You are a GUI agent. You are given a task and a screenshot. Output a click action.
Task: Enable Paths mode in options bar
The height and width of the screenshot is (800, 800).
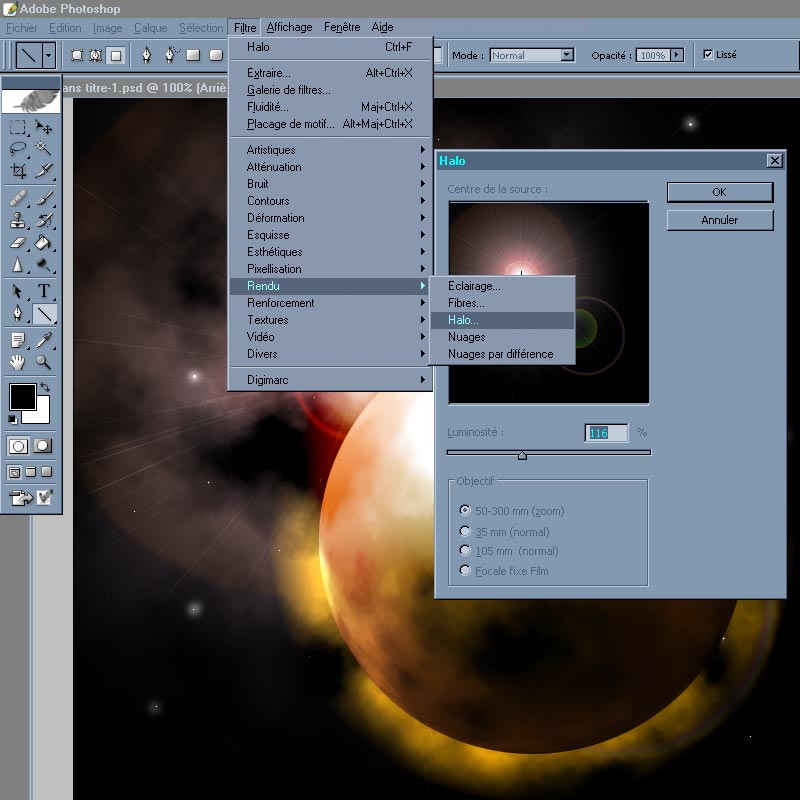(96, 55)
